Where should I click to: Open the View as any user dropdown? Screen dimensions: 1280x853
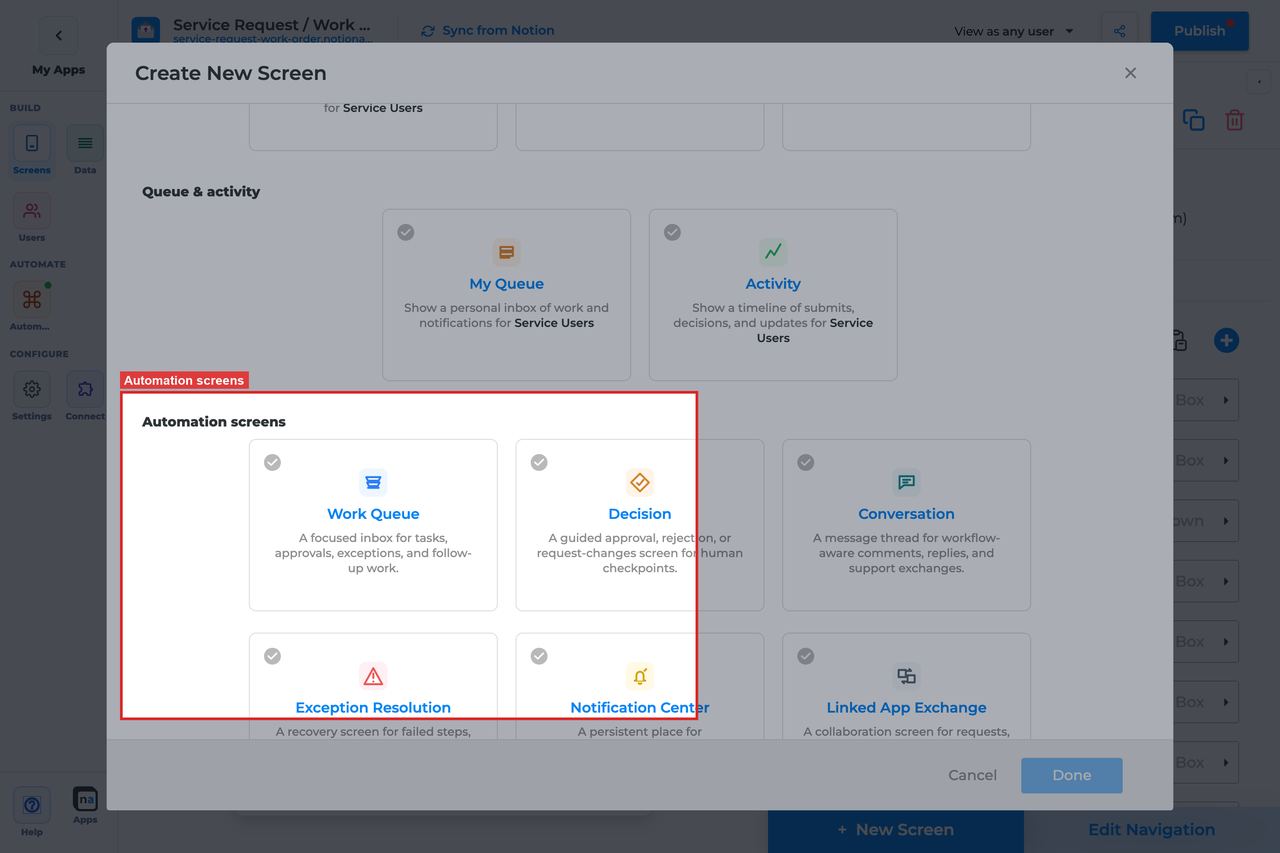(1014, 31)
